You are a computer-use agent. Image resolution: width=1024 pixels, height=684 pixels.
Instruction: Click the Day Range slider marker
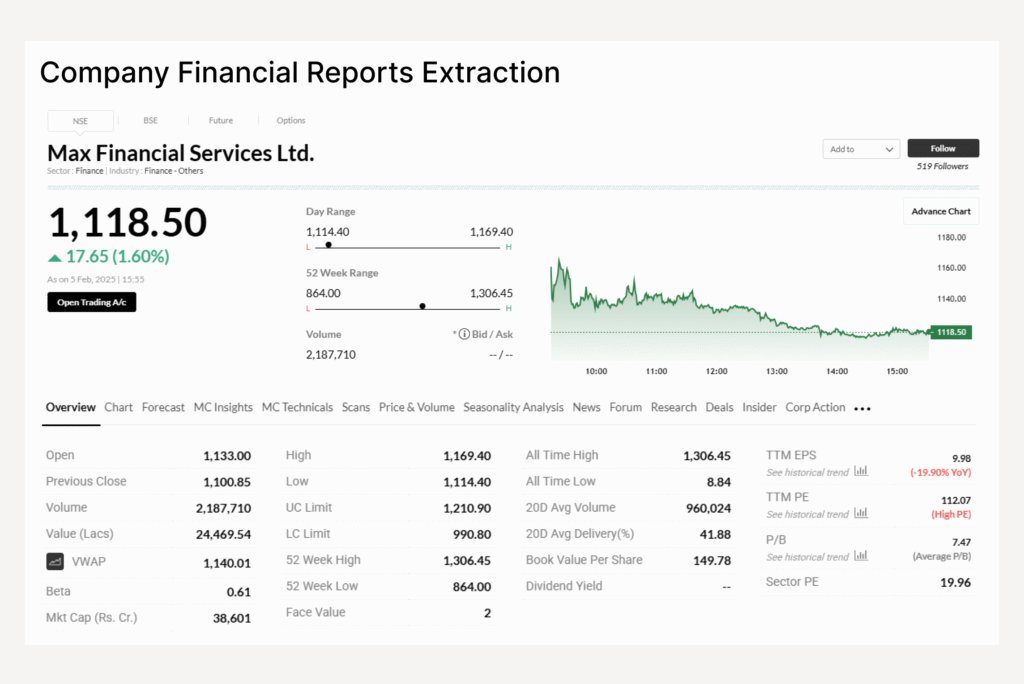click(x=329, y=245)
